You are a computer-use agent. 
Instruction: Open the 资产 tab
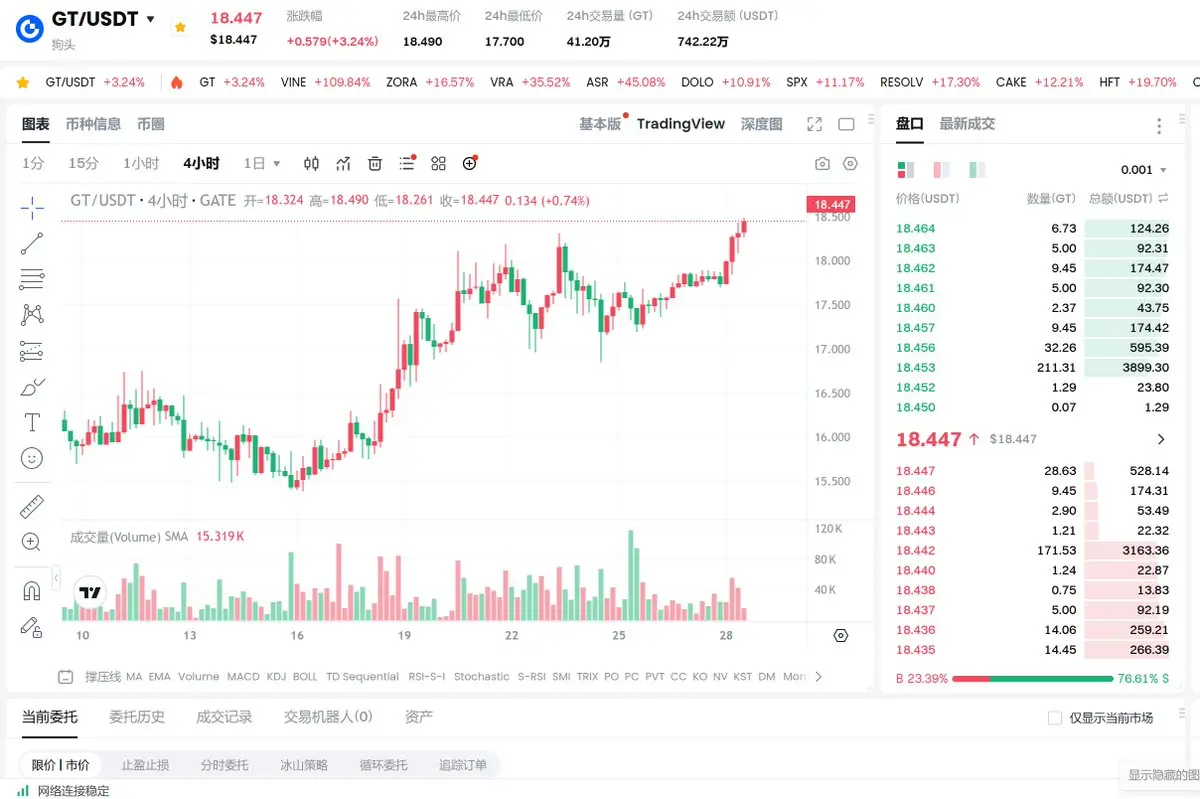[418, 717]
